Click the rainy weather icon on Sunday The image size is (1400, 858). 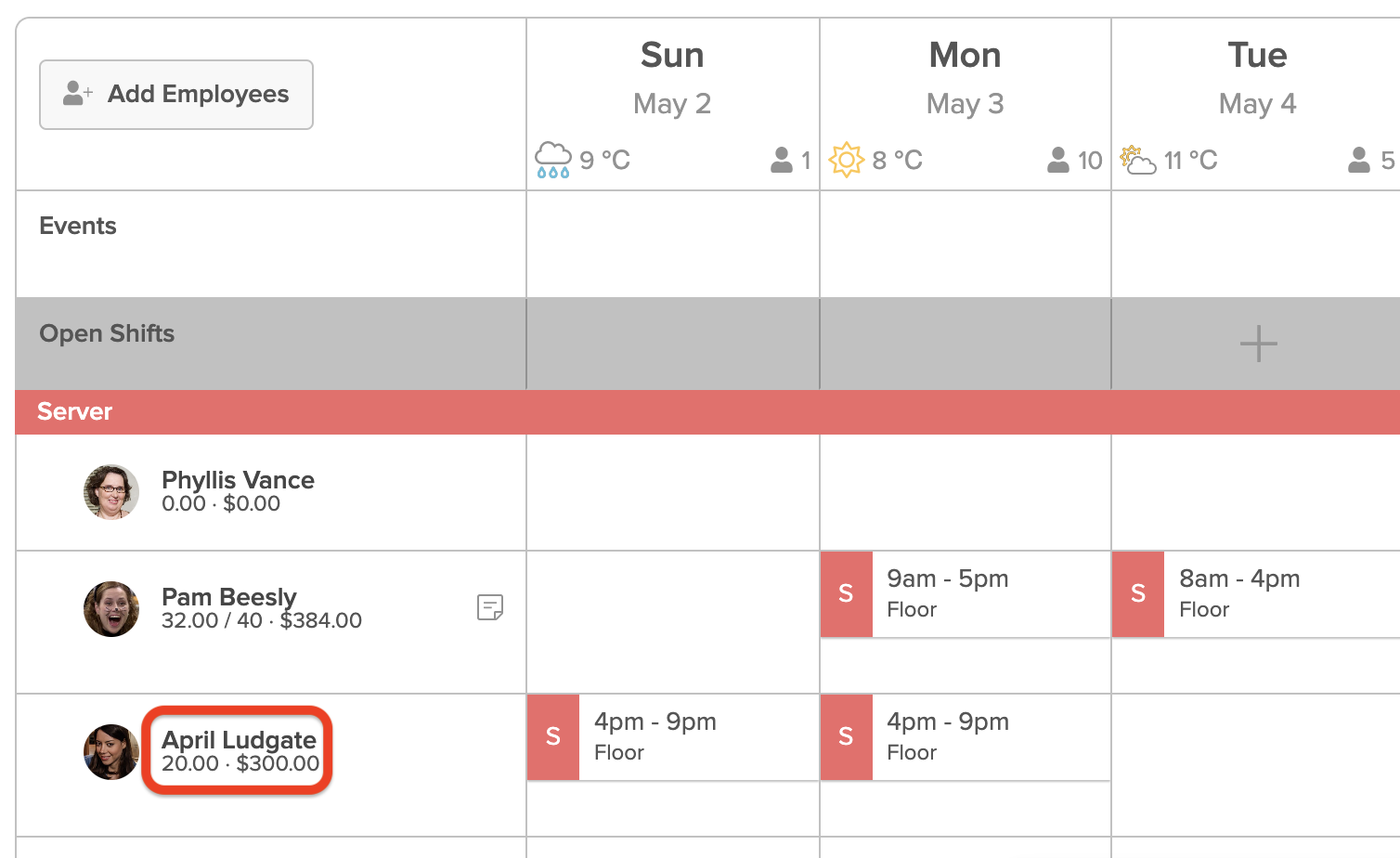tap(553, 160)
